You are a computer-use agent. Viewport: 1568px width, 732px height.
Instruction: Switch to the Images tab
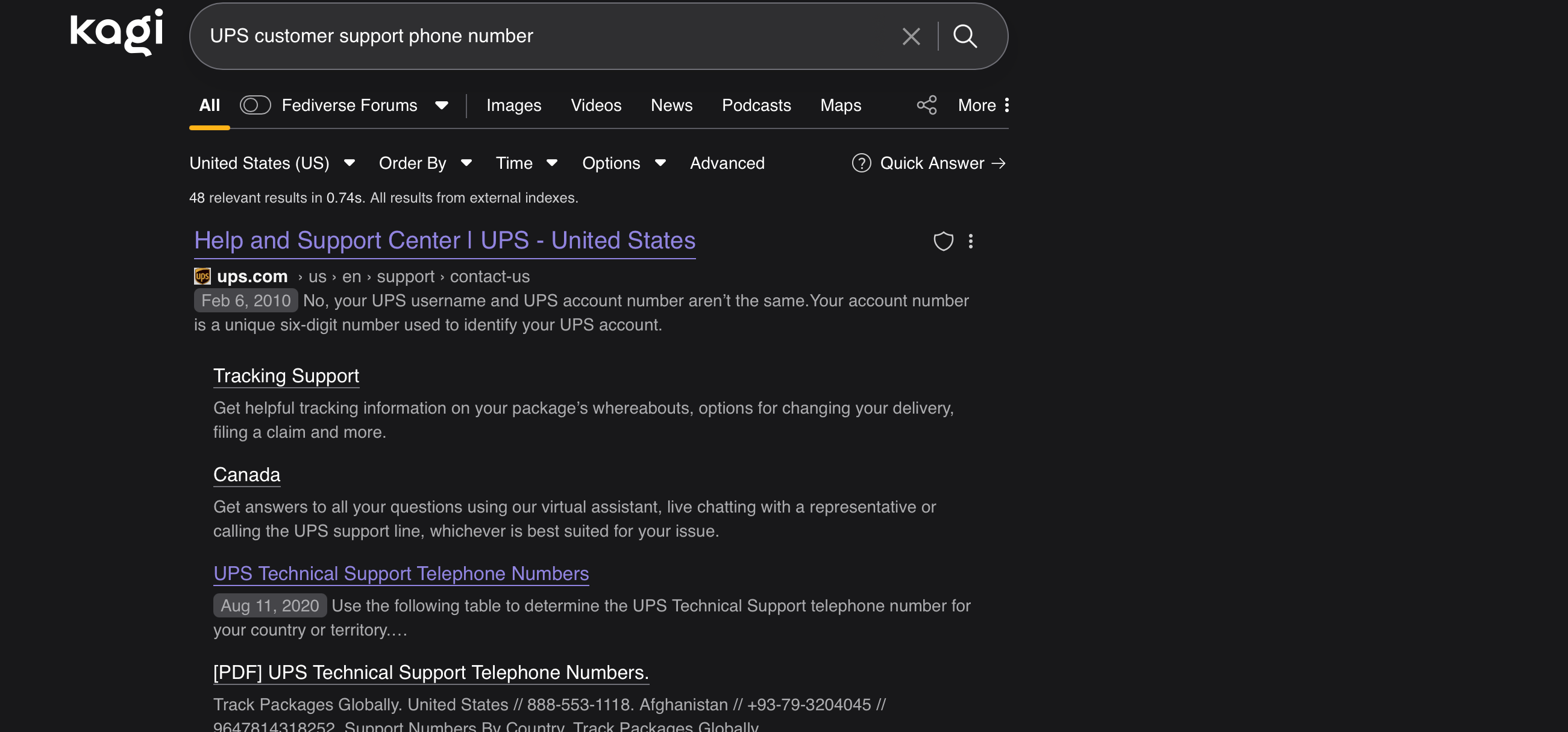[x=513, y=105]
